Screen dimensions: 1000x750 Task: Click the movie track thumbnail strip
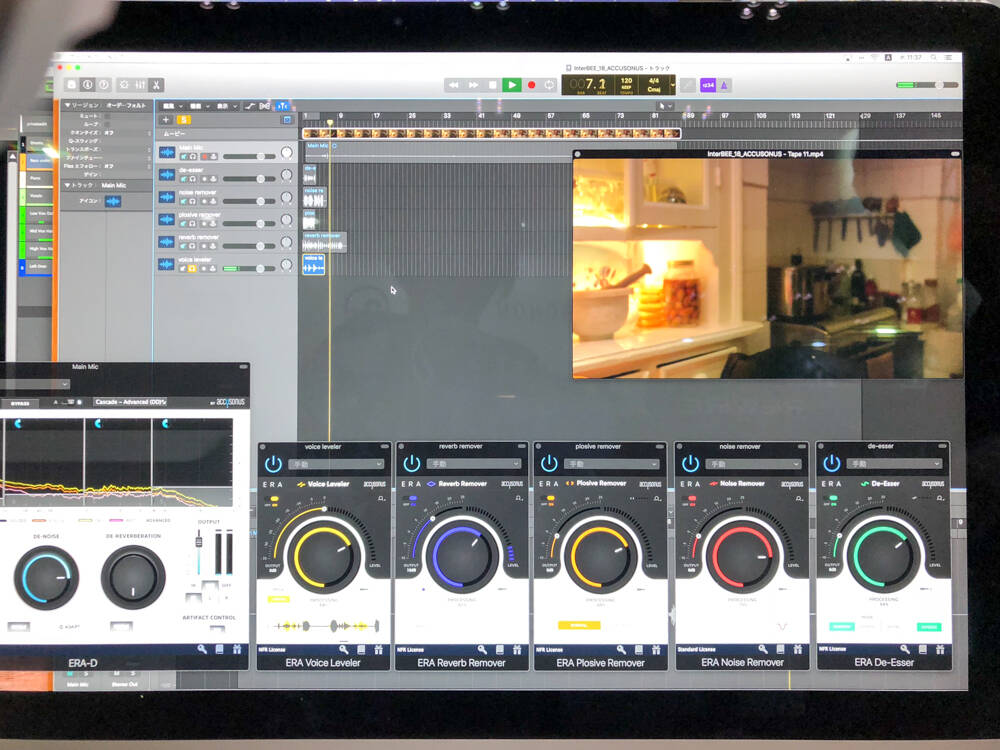click(491, 133)
